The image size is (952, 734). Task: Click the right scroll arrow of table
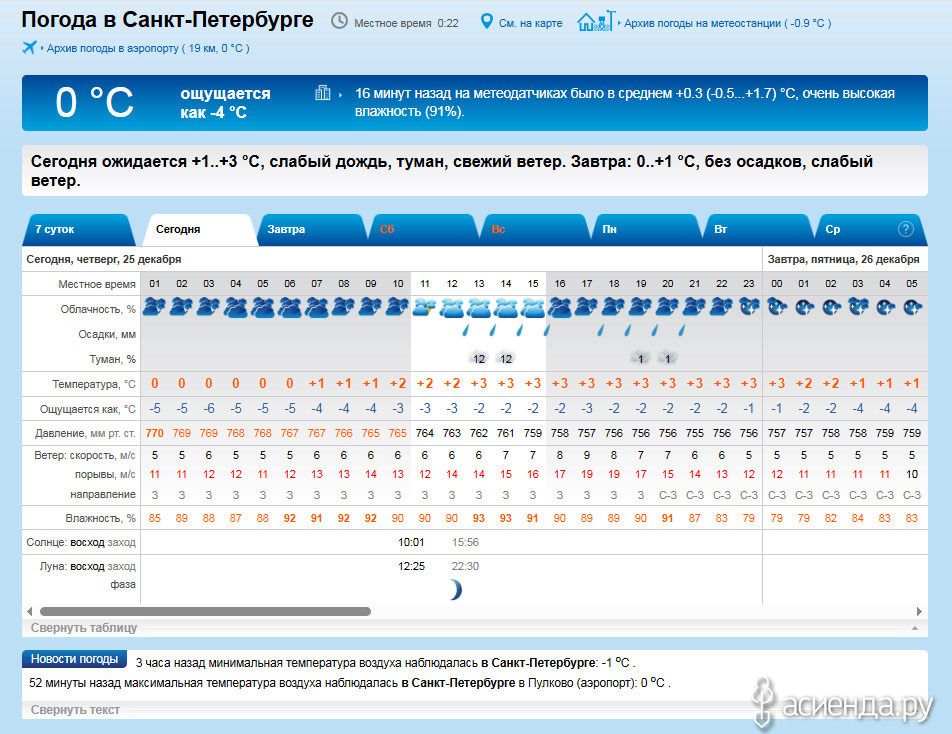(x=919, y=611)
